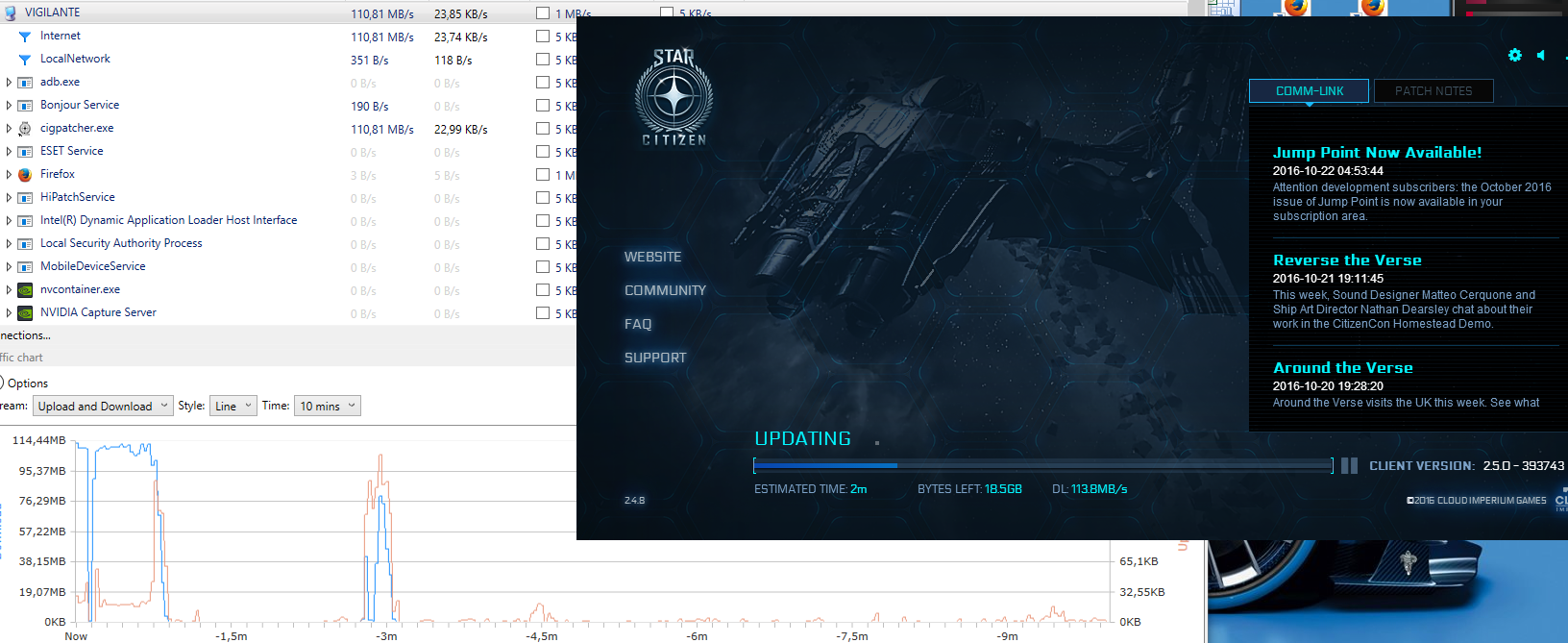Viewport: 1568px width, 643px height.
Task: Expand the cigpatcher.exe tree row
Action: (x=9, y=129)
